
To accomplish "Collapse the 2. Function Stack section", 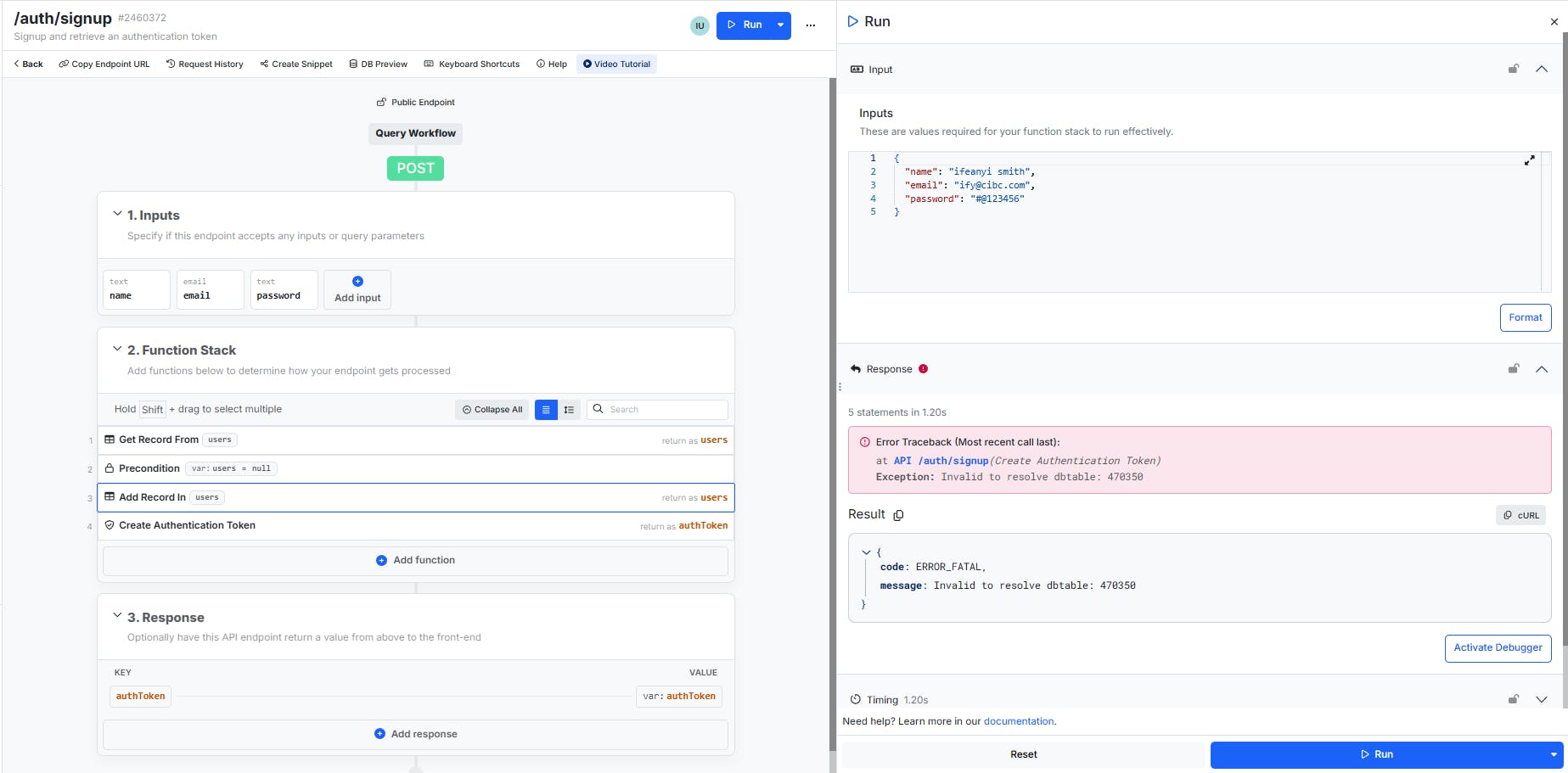I will (117, 349).
